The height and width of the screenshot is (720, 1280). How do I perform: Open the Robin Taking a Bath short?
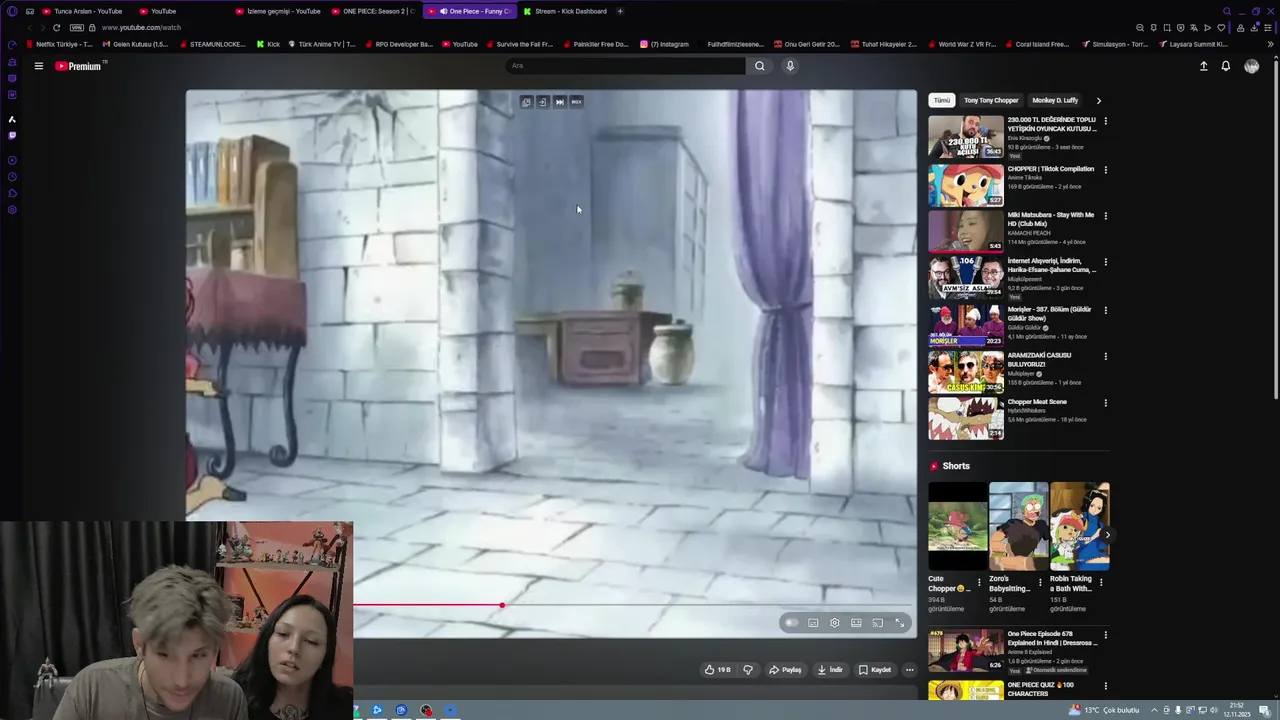point(1079,526)
